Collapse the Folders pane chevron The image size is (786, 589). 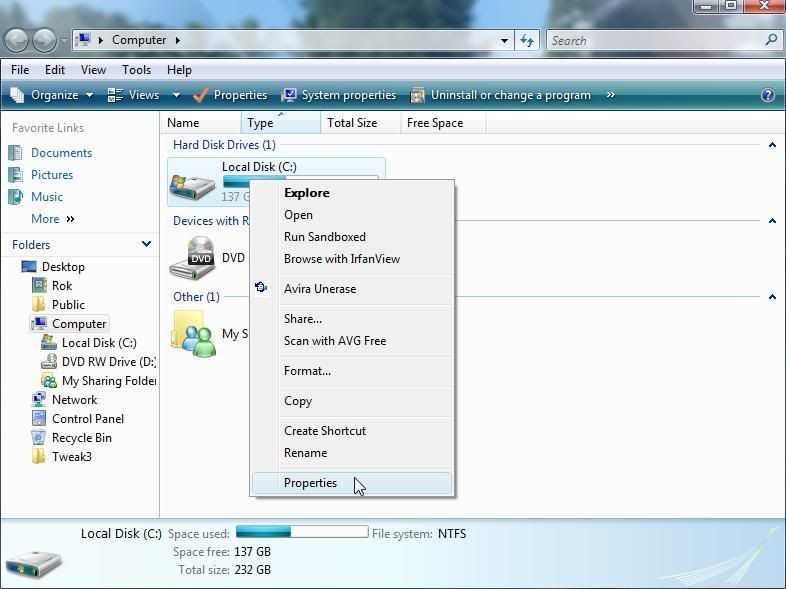tap(146, 244)
